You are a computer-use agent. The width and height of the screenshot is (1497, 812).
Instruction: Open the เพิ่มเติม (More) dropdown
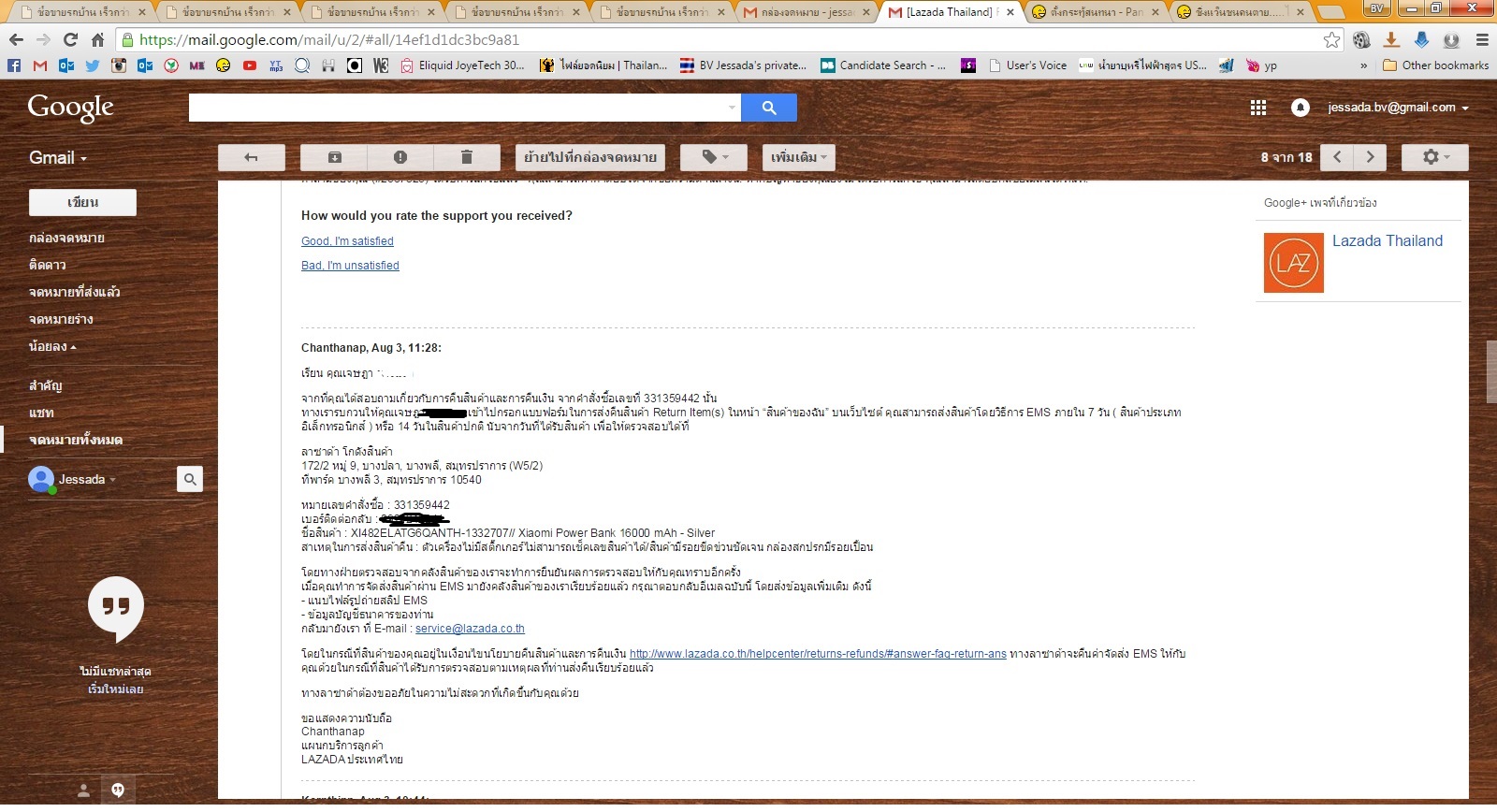(x=798, y=157)
